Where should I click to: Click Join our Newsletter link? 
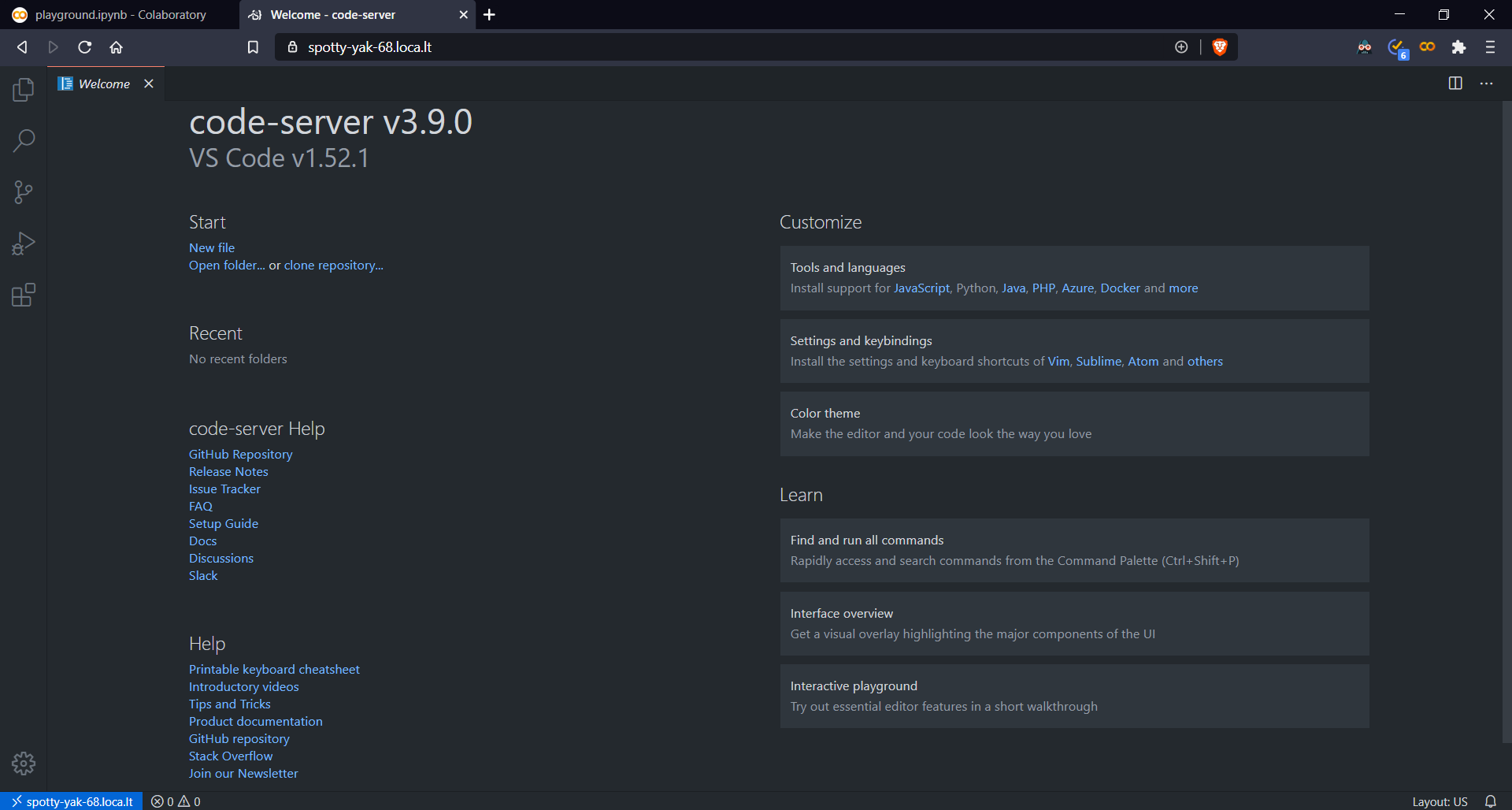[x=243, y=773]
